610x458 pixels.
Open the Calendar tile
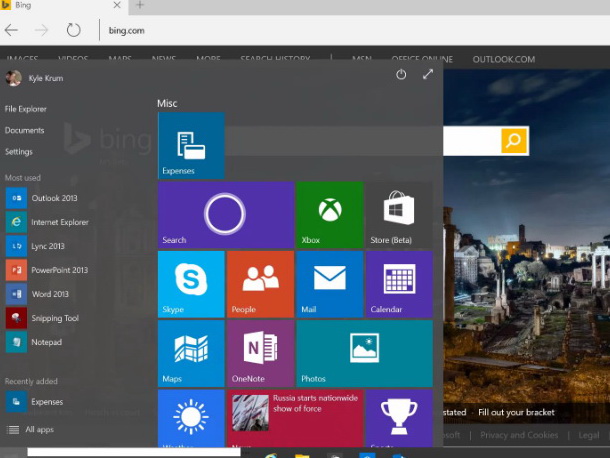[399, 284]
